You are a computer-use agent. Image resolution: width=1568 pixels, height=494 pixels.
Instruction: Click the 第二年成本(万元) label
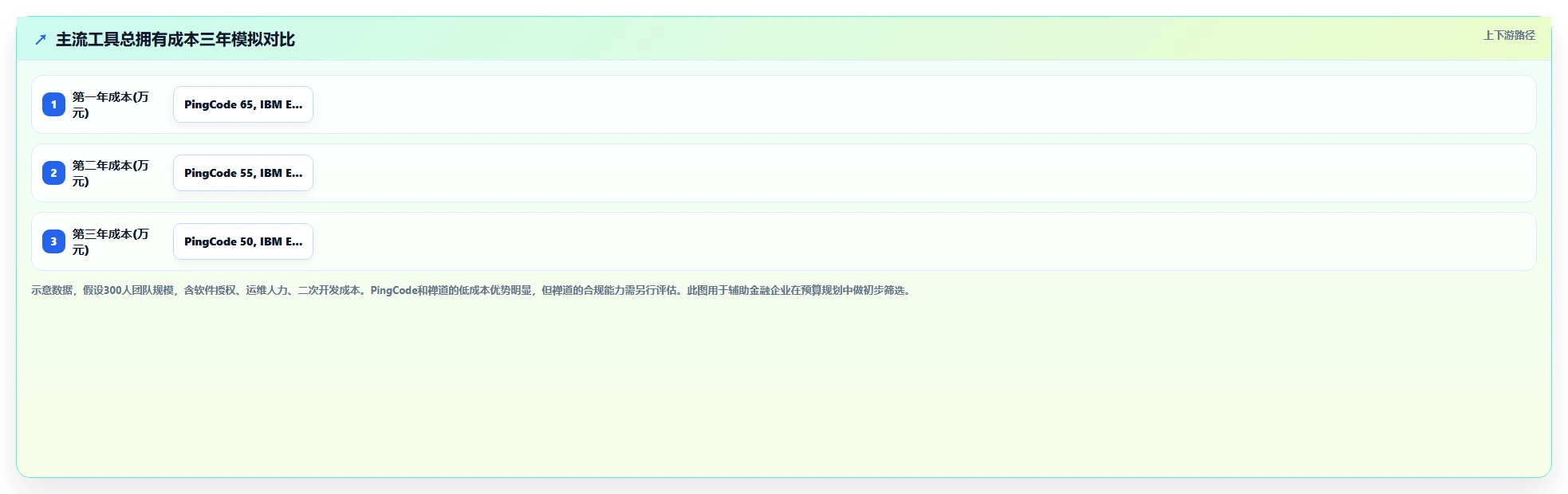[x=111, y=173]
